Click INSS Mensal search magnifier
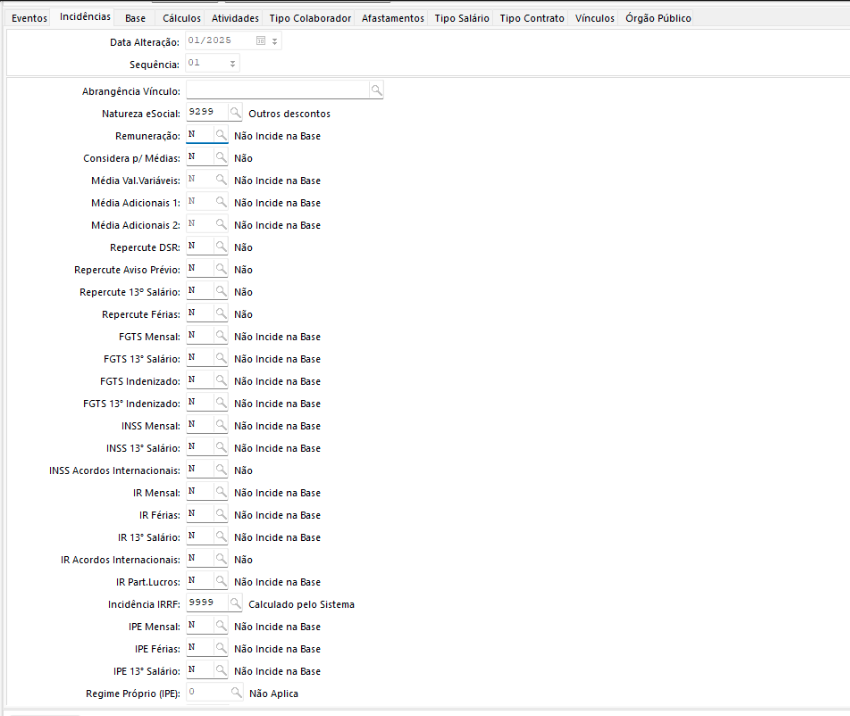 click(x=221, y=424)
